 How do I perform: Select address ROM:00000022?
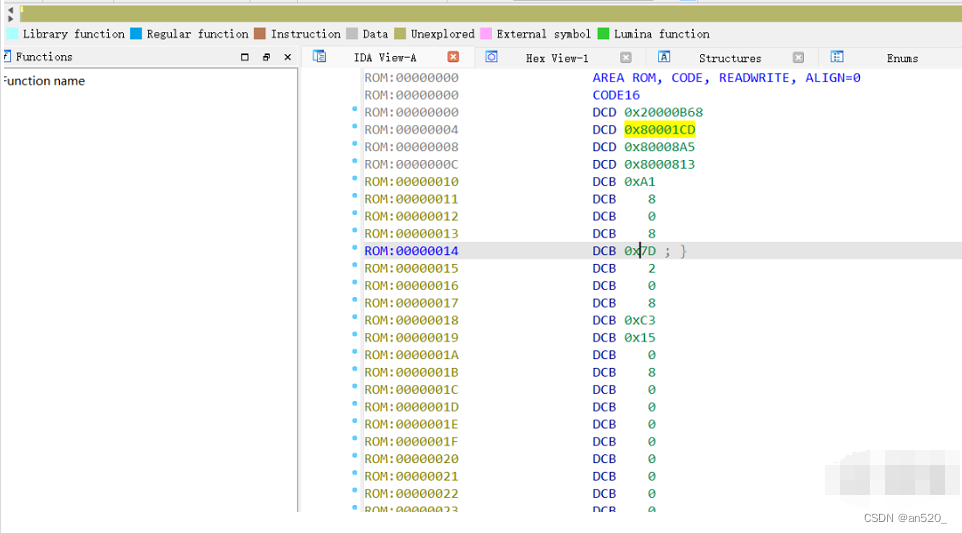click(411, 494)
